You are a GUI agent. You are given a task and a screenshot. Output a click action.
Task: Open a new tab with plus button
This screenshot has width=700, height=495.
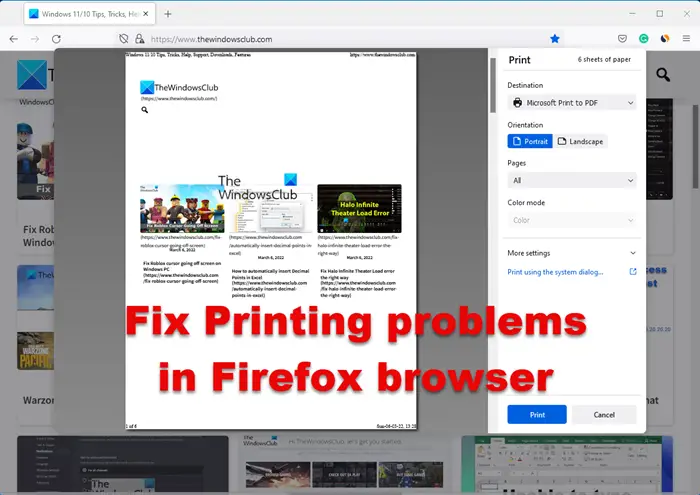(x=168, y=14)
